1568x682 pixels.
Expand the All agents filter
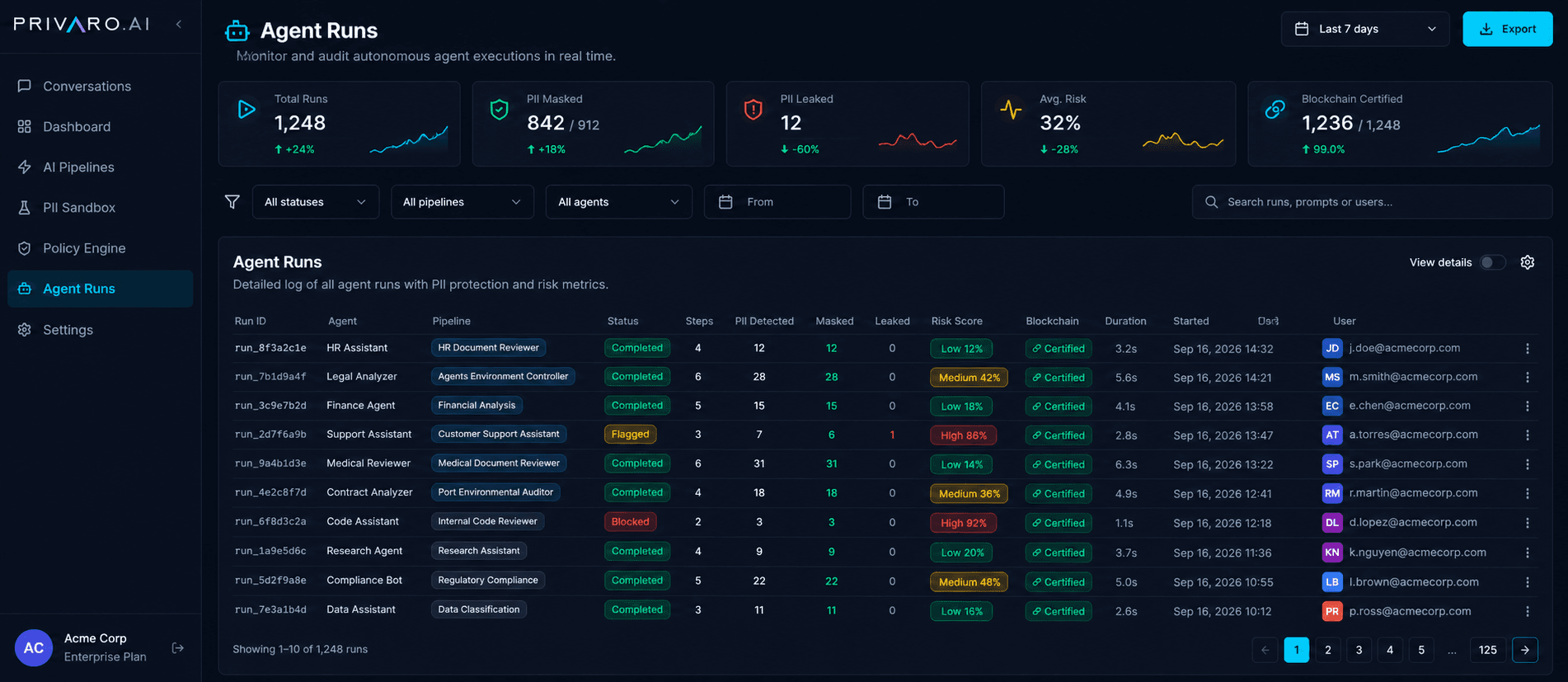618,202
